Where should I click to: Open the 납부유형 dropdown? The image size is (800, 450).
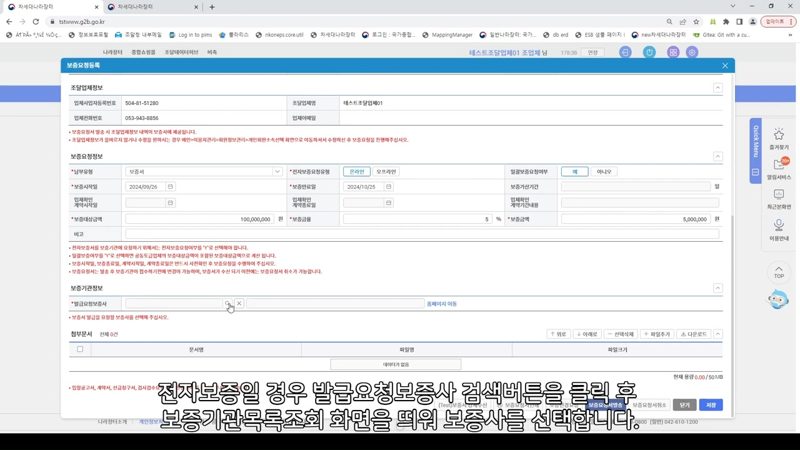click(x=204, y=171)
